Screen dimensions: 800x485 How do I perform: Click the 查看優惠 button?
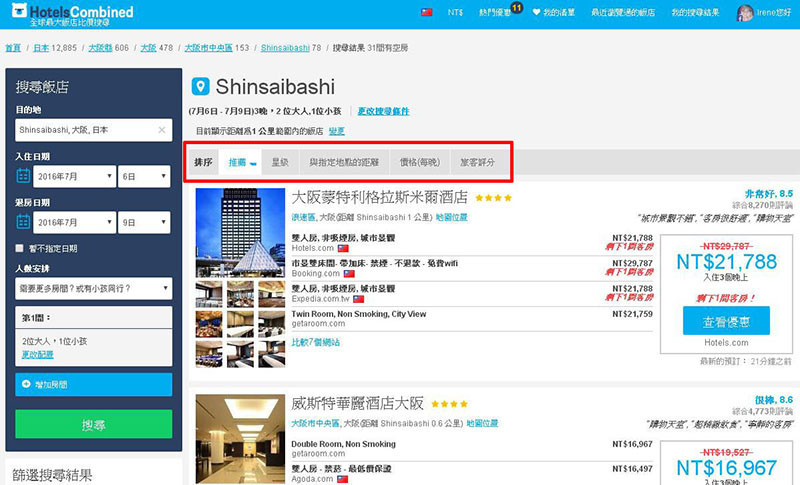coord(726,321)
